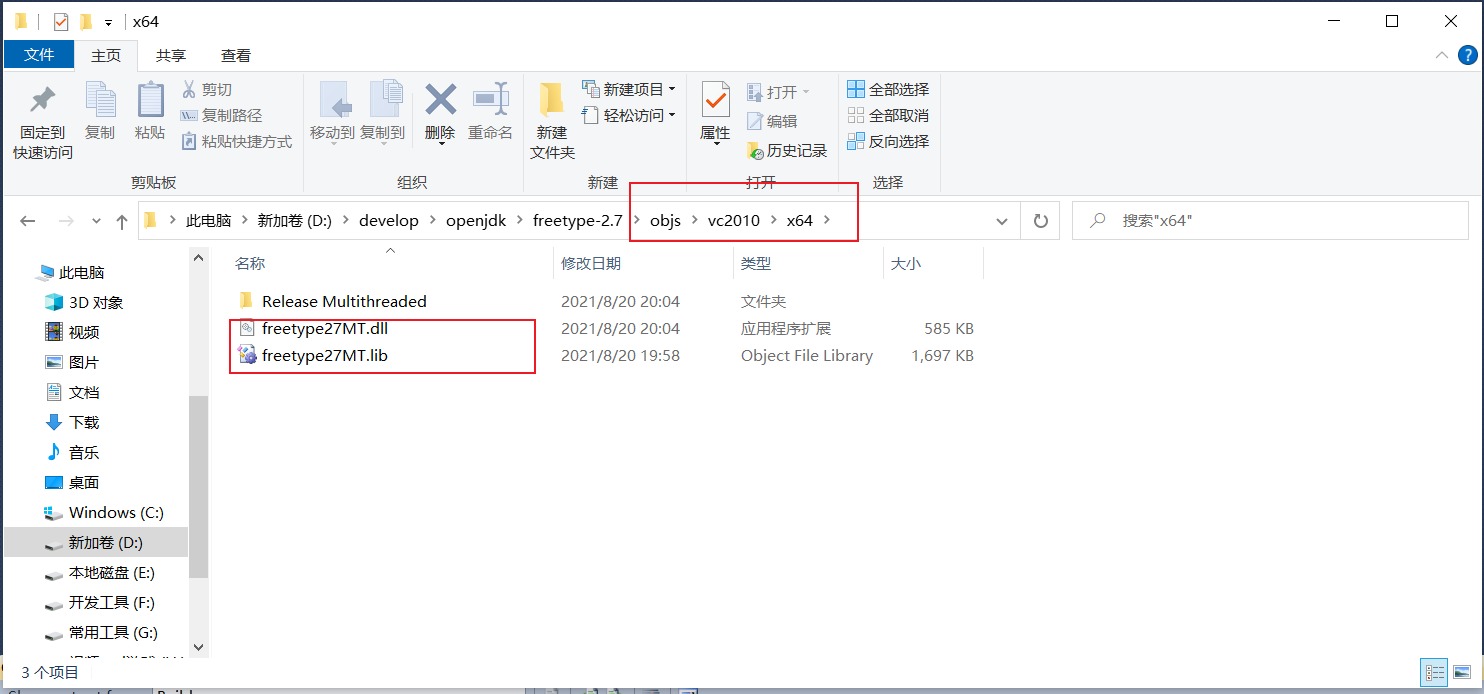This screenshot has height=694, width=1484.
Task: Click the 属性 properties icon
Action: pyautogui.click(x=715, y=101)
